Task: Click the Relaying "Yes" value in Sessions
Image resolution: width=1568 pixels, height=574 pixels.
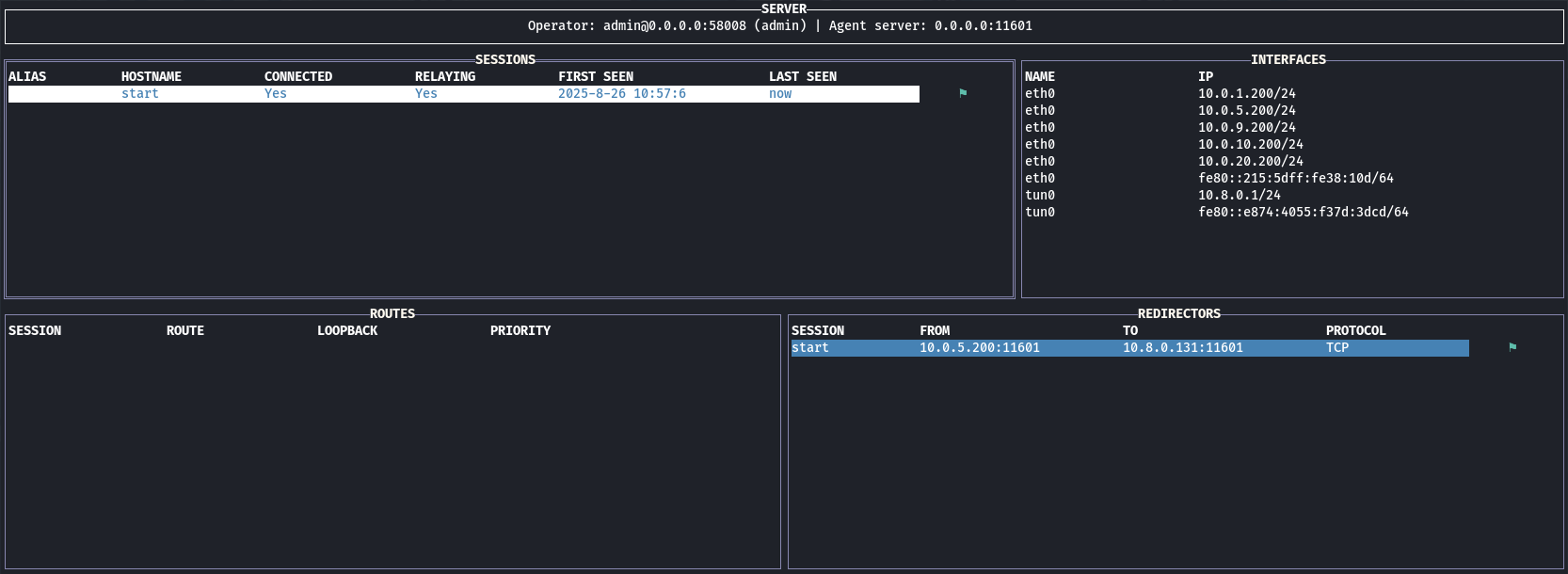Action: point(426,94)
